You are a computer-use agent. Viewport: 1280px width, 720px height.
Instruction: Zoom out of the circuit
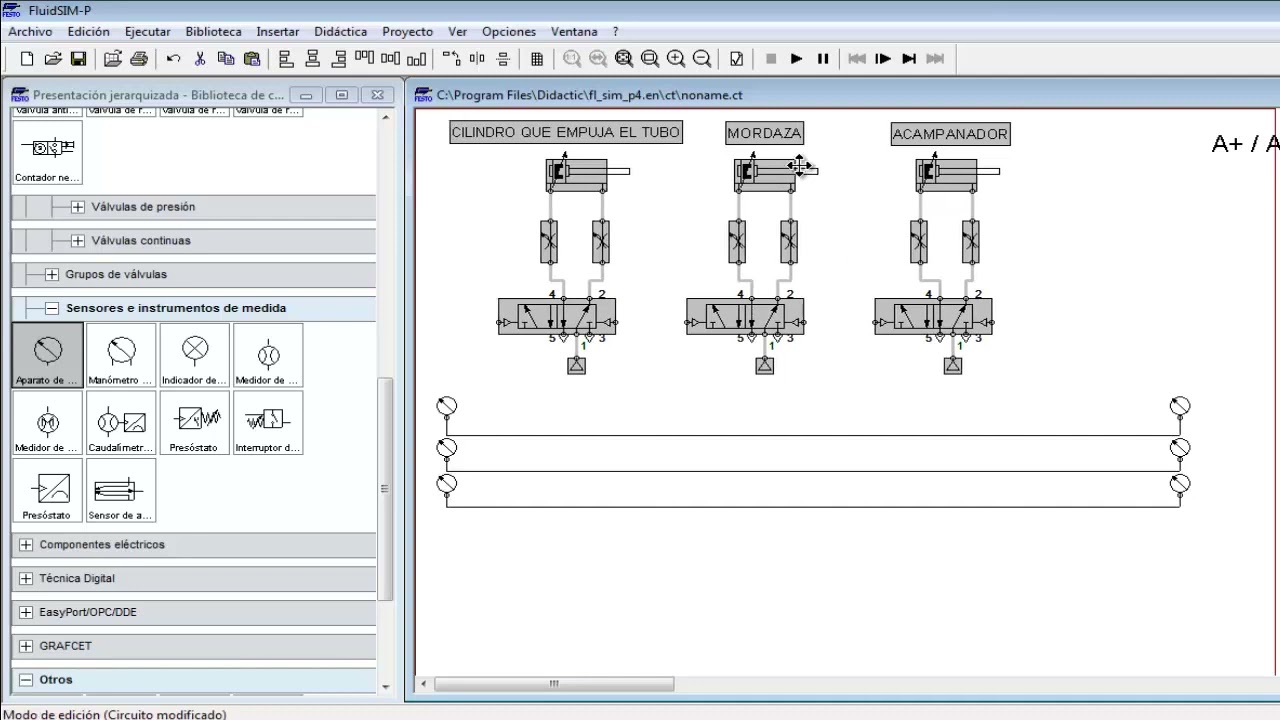tap(702, 59)
